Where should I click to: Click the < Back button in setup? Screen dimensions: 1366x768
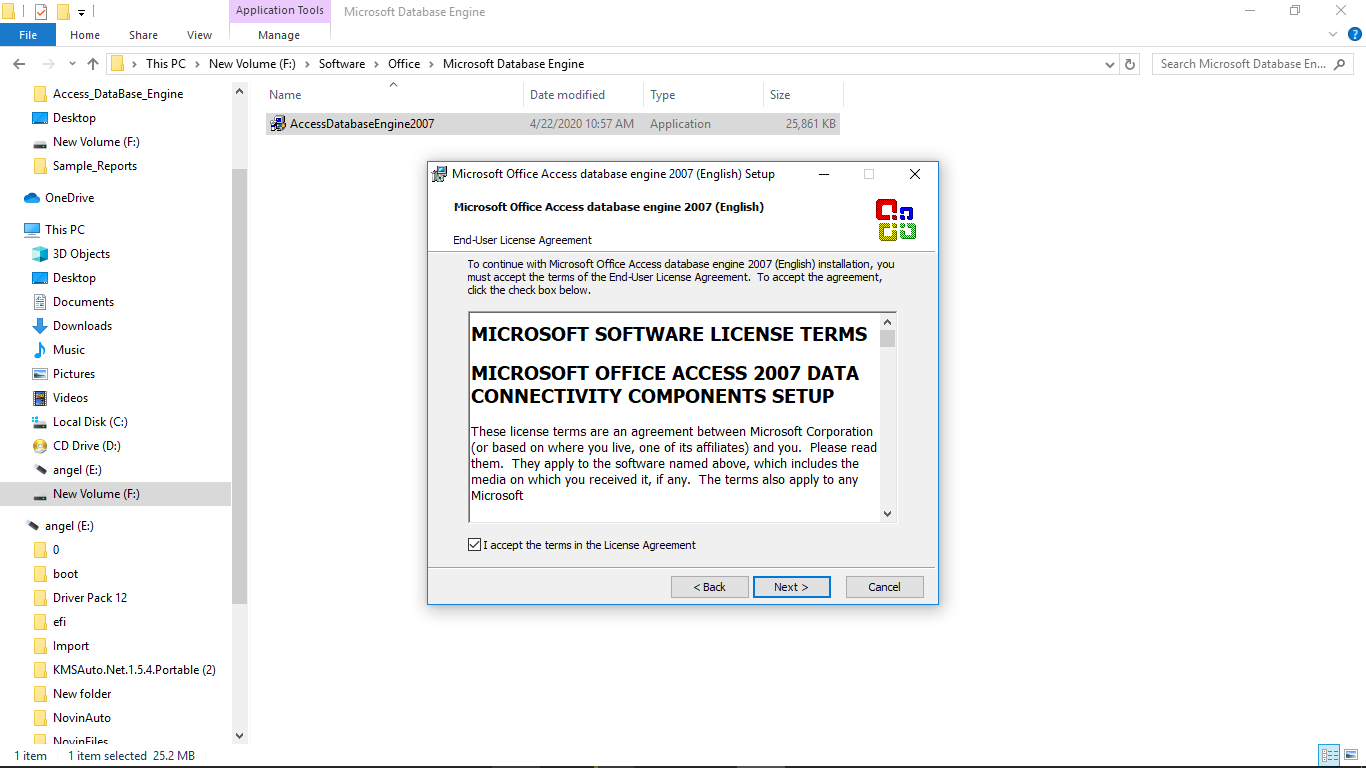[709, 587]
